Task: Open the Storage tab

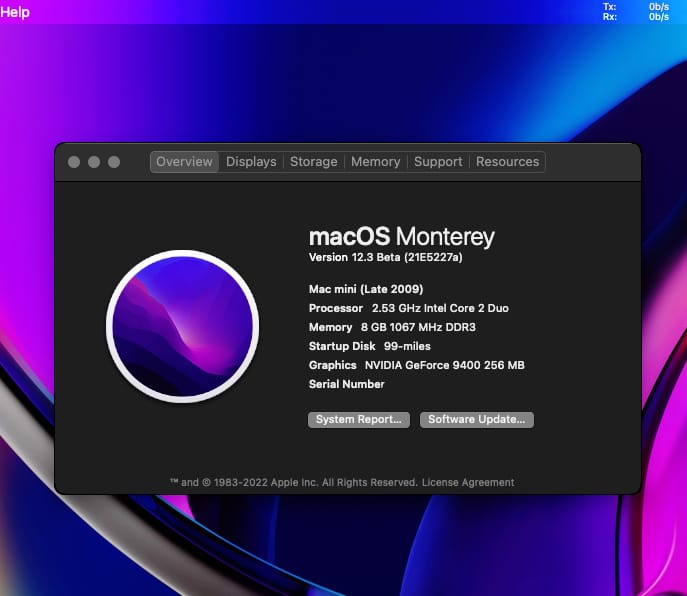Action: [314, 162]
